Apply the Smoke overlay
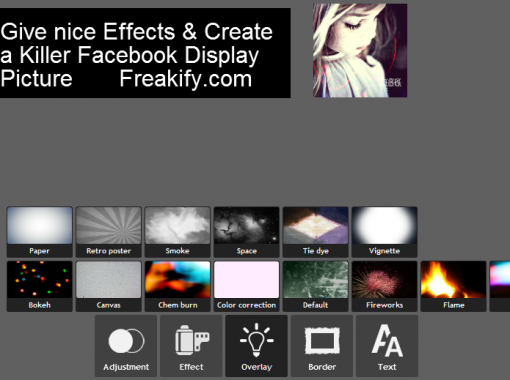 point(178,232)
